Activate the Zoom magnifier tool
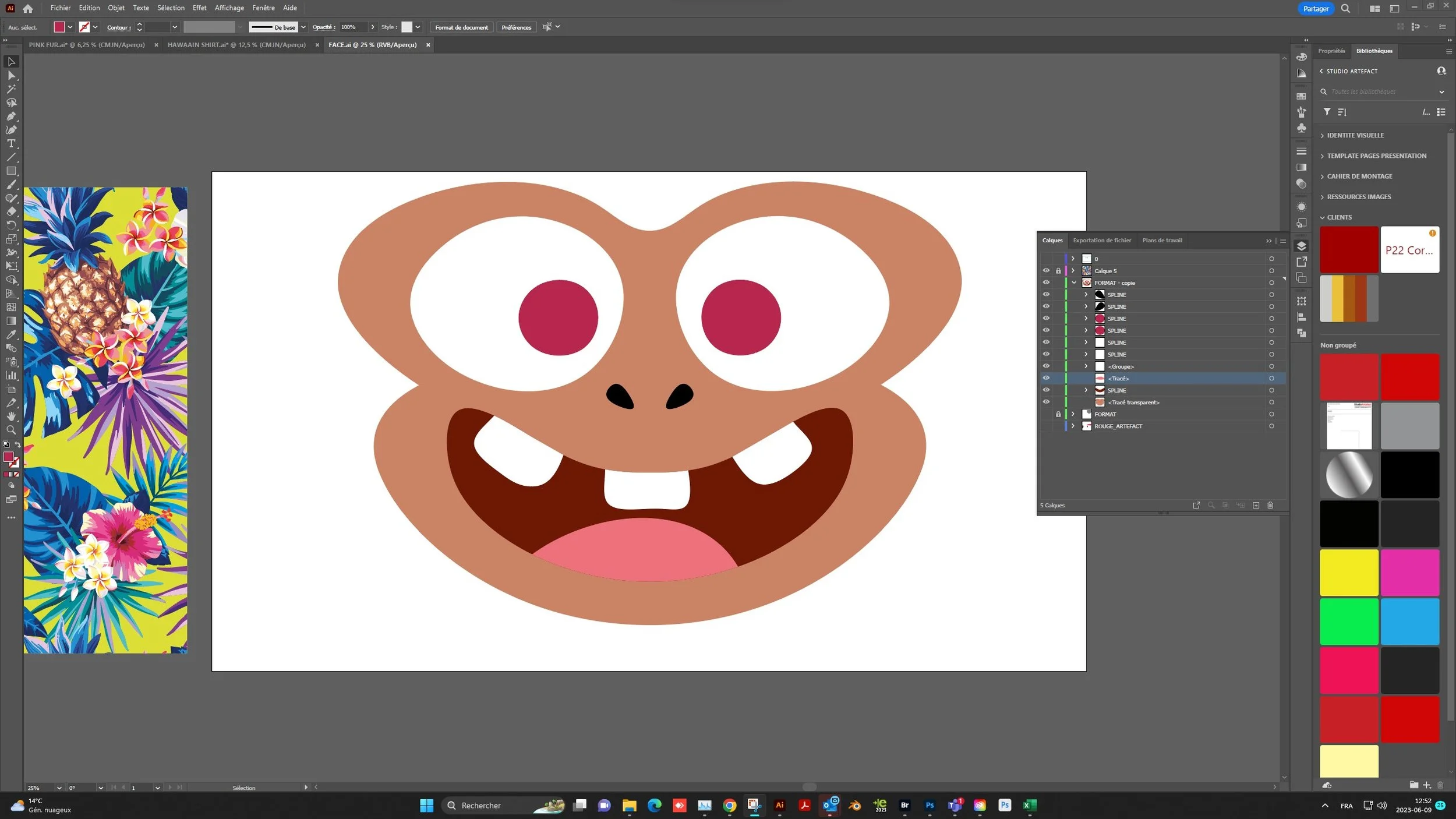Image resolution: width=1456 pixels, height=819 pixels. click(x=11, y=430)
